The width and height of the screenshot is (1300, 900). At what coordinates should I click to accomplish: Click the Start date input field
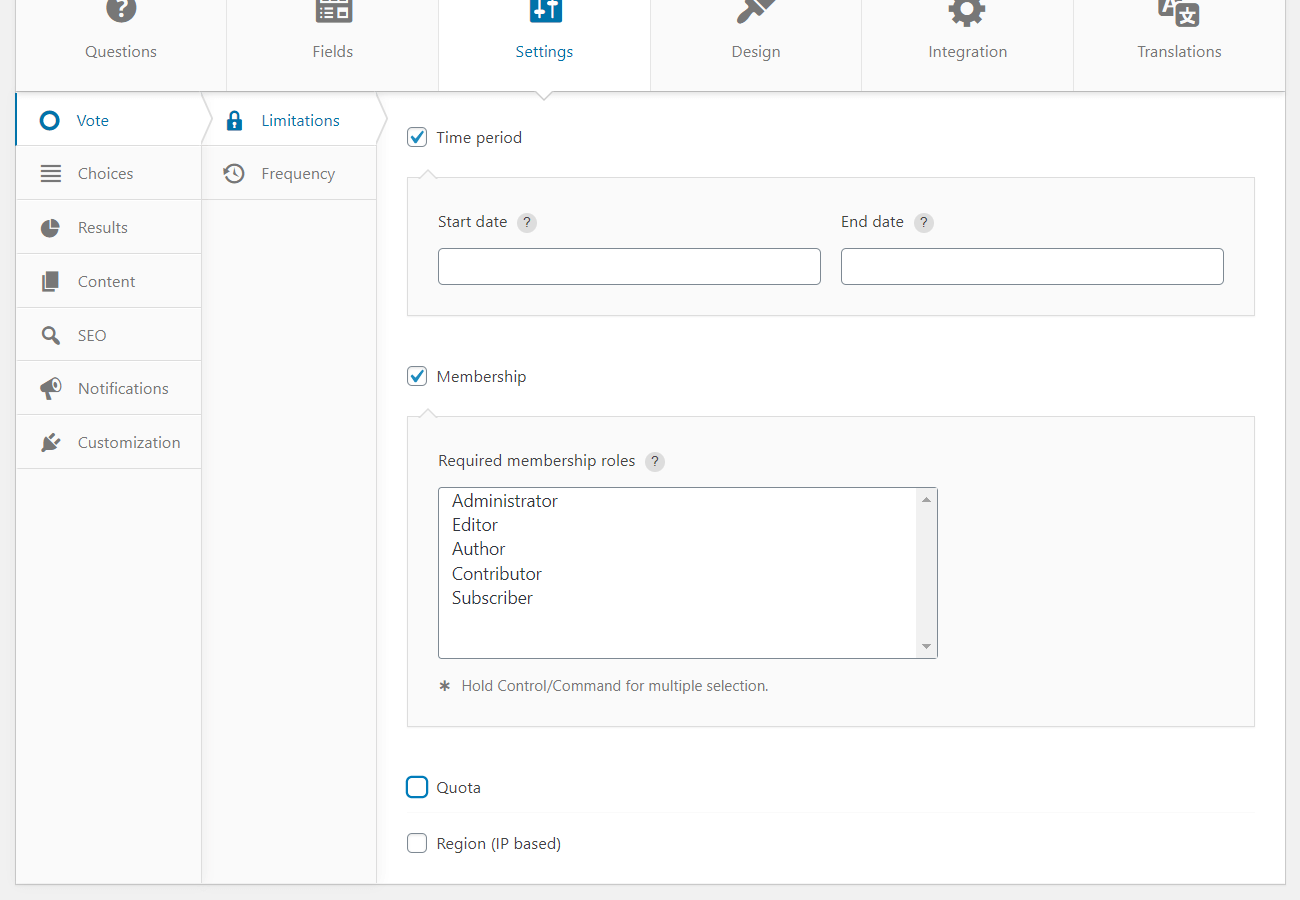[629, 267]
